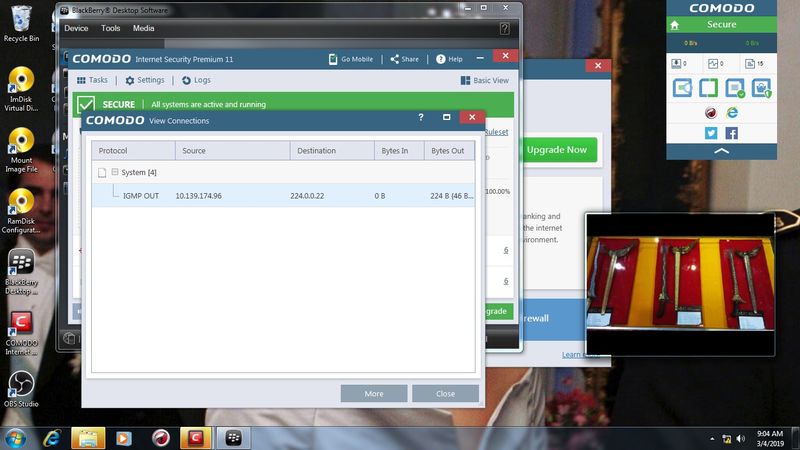
Task: Click the Windows Start button
Action: (x=15, y=438)
